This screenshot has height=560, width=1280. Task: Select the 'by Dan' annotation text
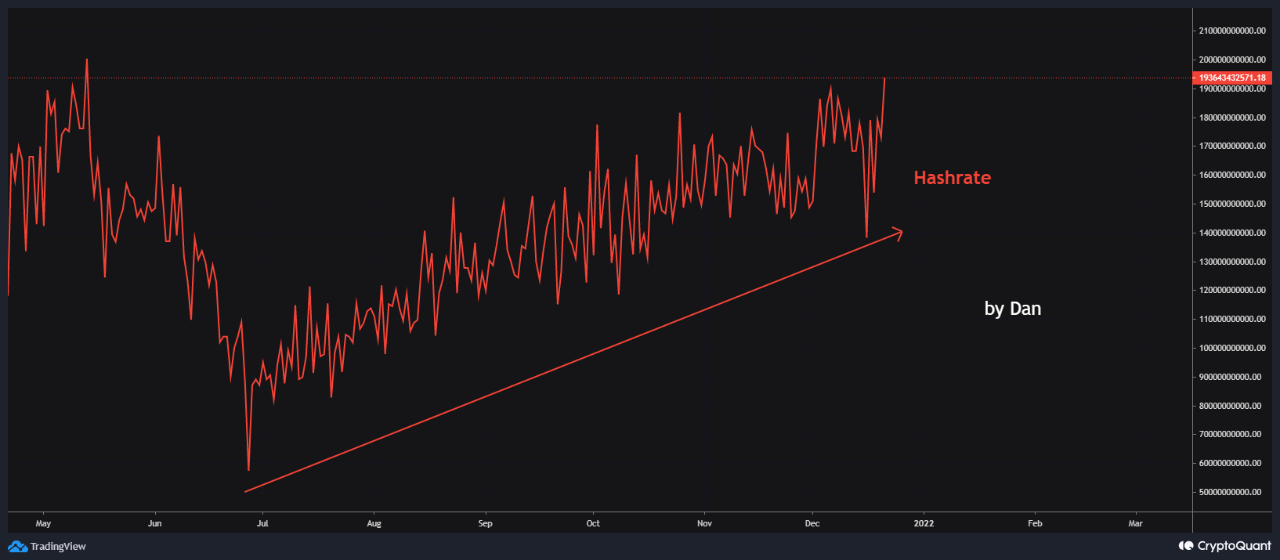(x=1013, y=309)
